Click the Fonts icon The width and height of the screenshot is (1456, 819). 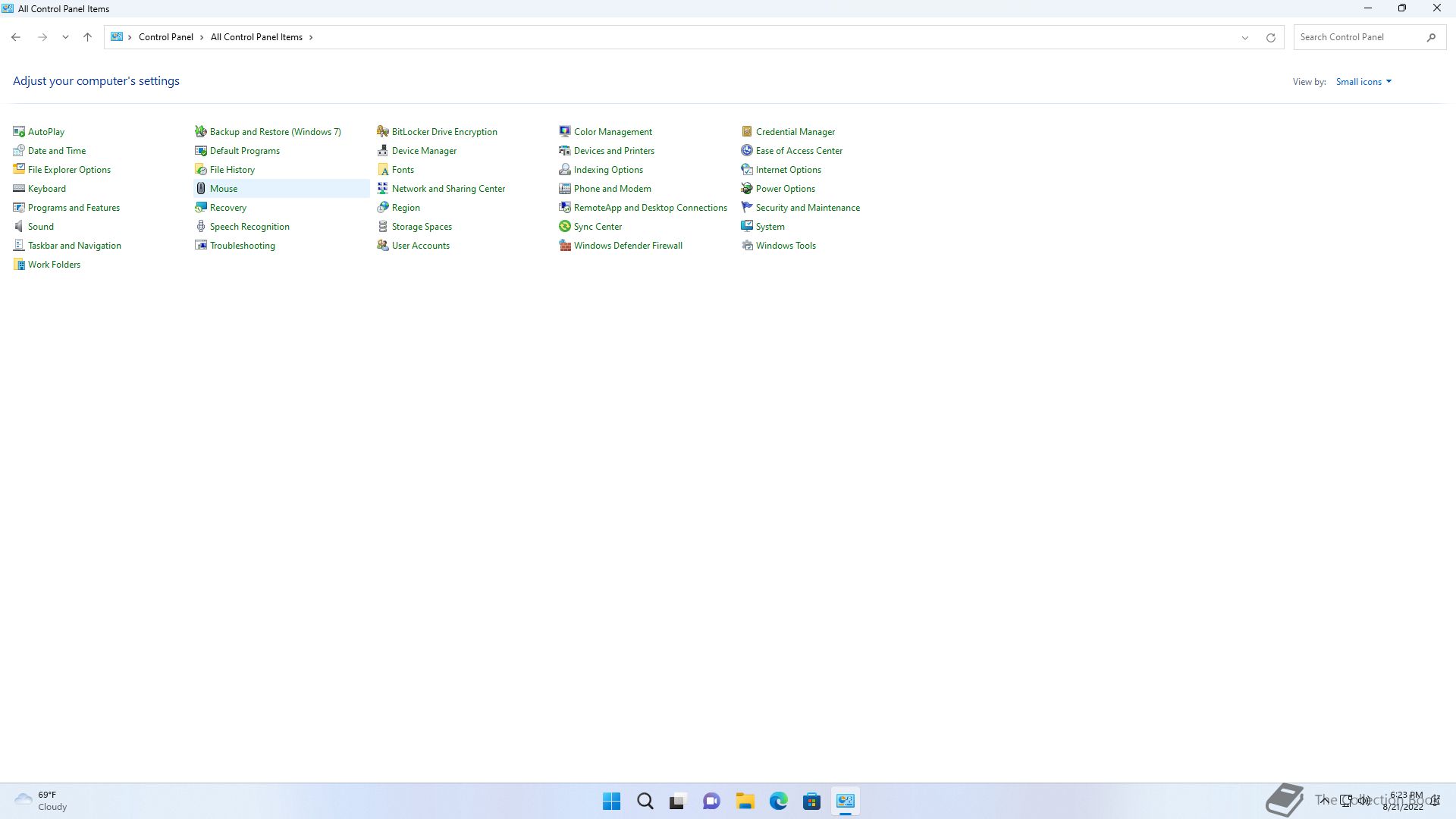point(383,170)
